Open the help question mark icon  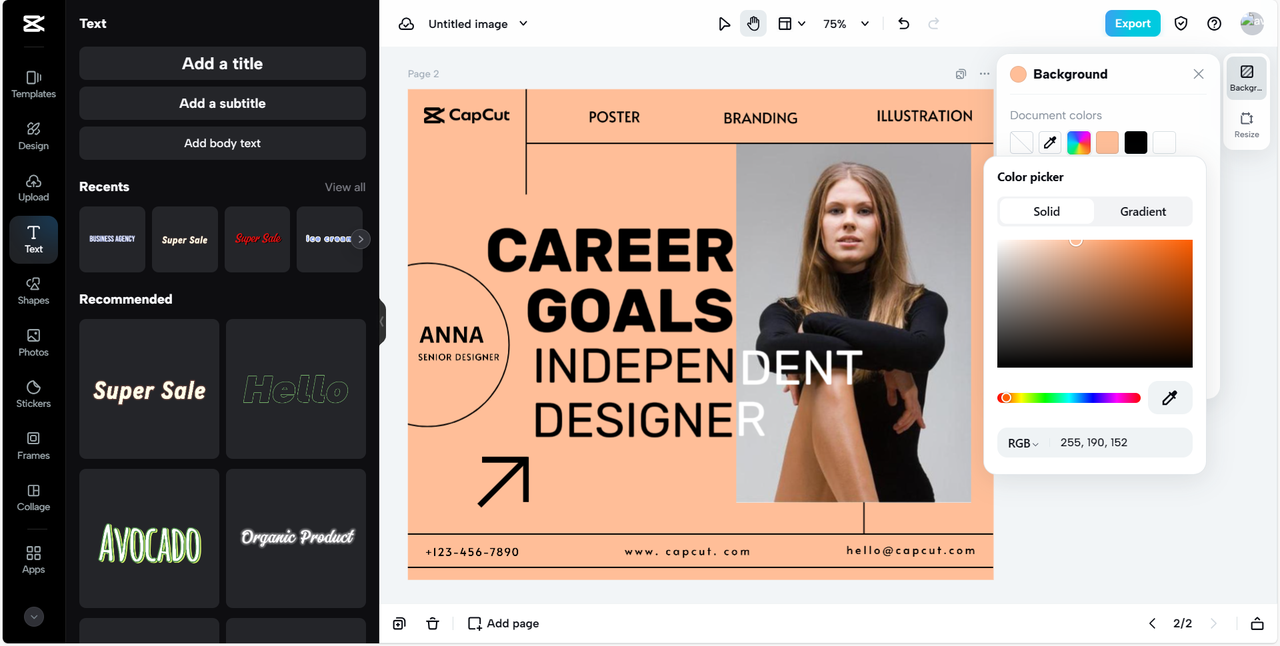click(1214, 24)
